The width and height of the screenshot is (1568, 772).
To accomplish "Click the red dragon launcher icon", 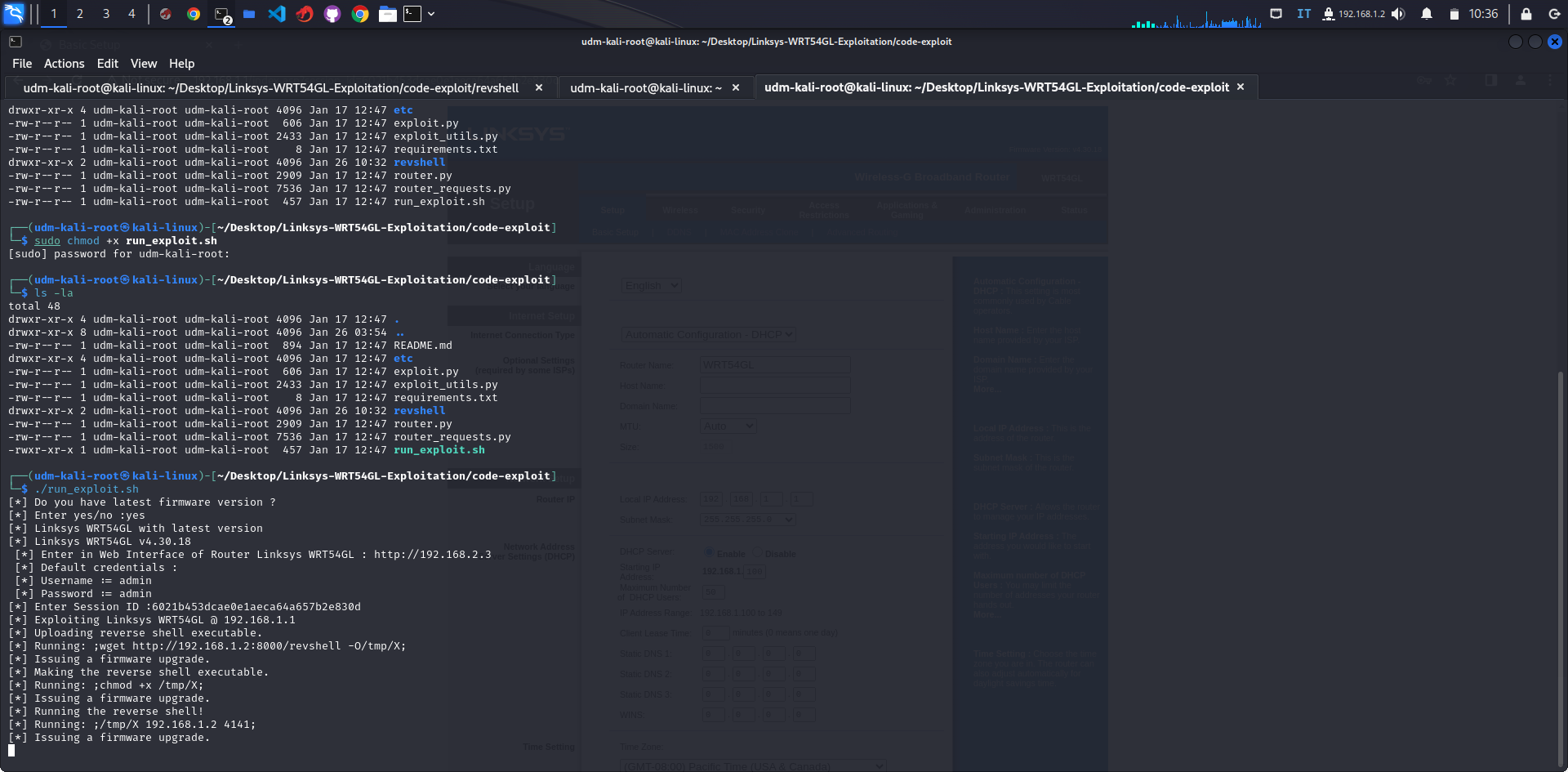I will pyautogui.click(x=305, y=14).
